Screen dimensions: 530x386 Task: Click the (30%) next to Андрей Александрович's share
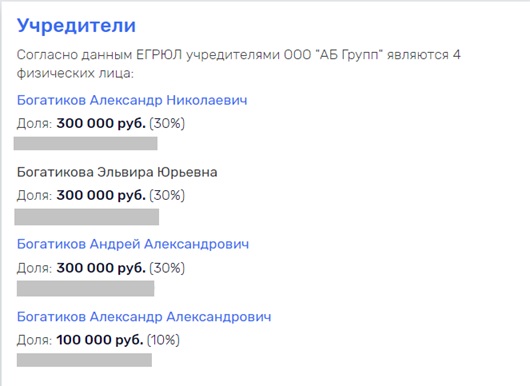(167, 268)
